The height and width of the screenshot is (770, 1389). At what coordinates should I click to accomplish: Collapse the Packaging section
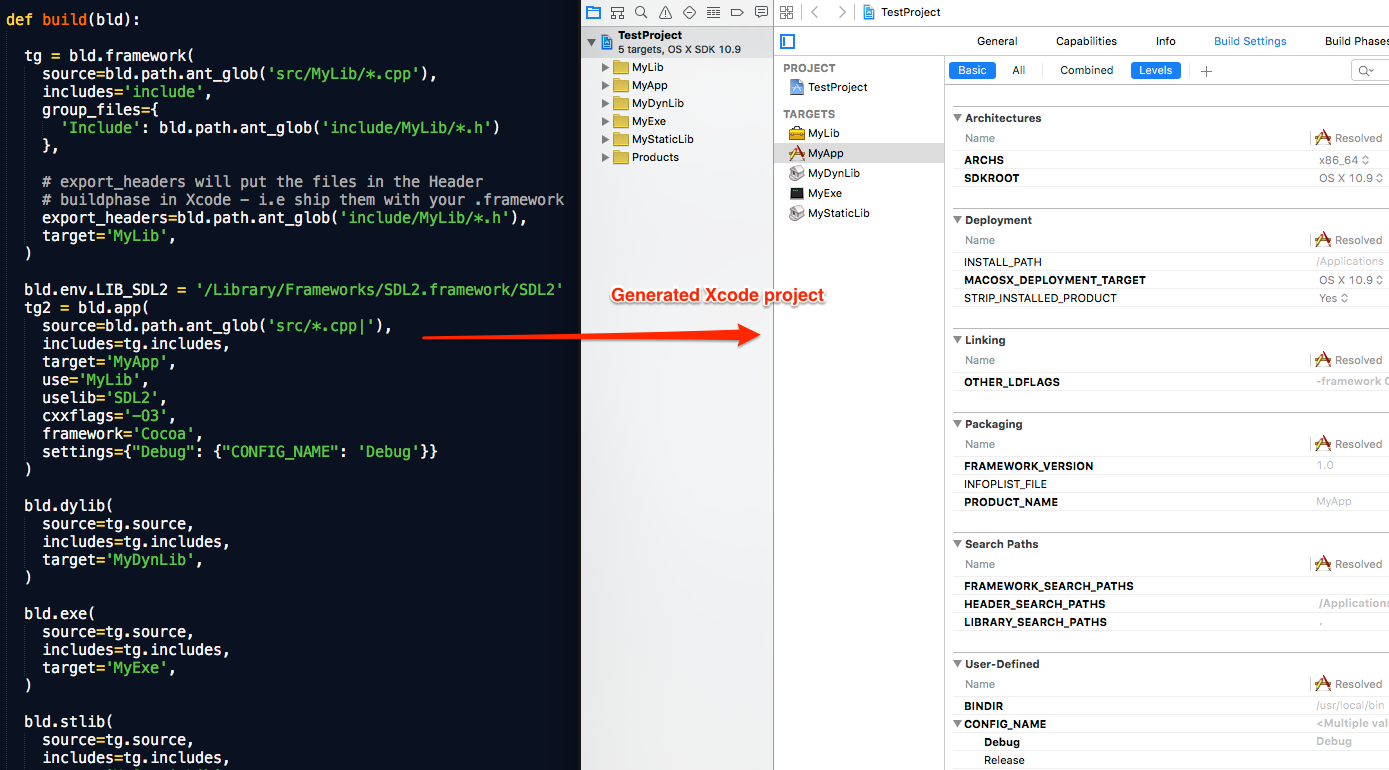[x=957, y=424]
